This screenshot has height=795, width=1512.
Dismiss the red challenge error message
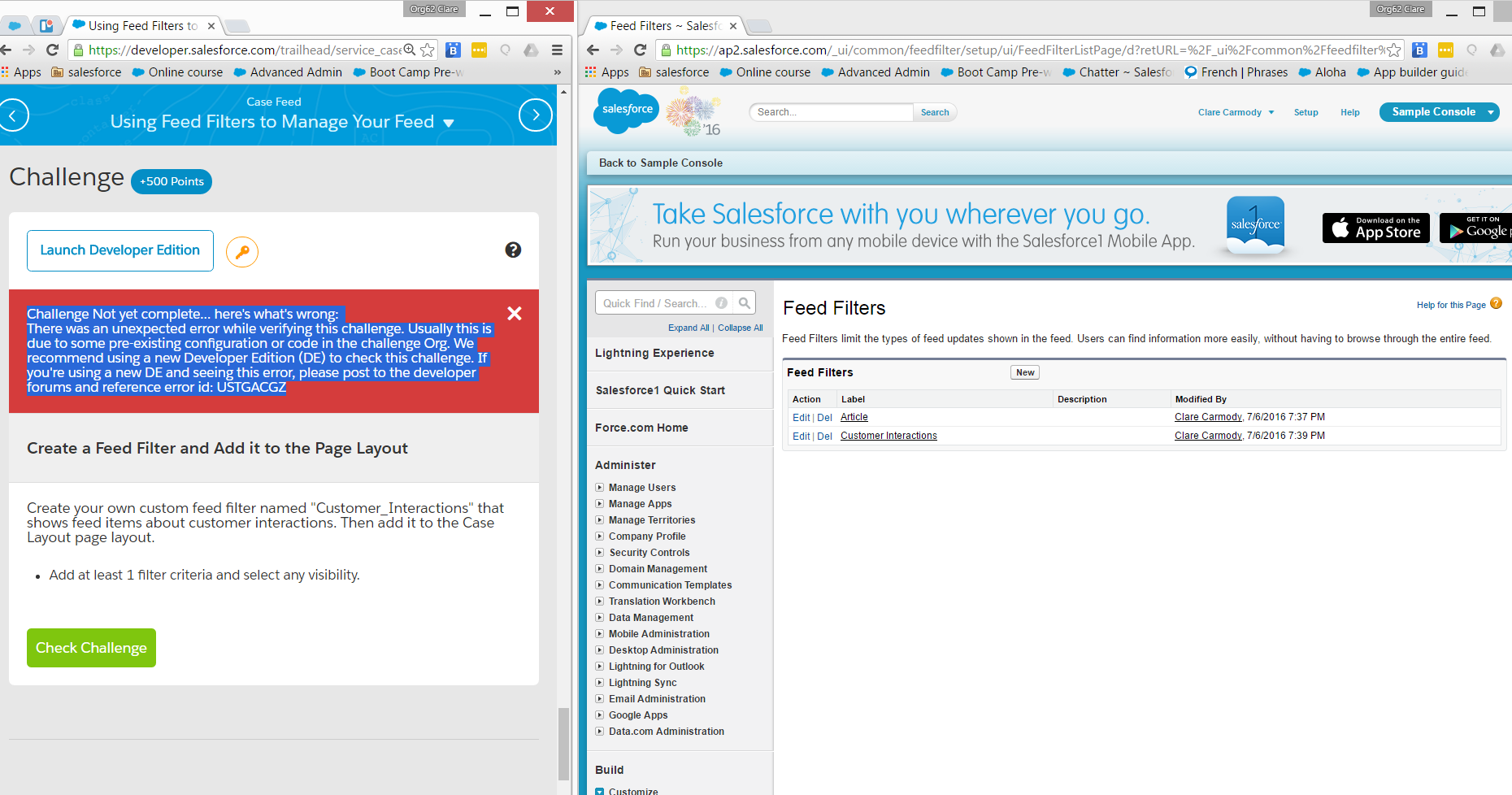514,314
